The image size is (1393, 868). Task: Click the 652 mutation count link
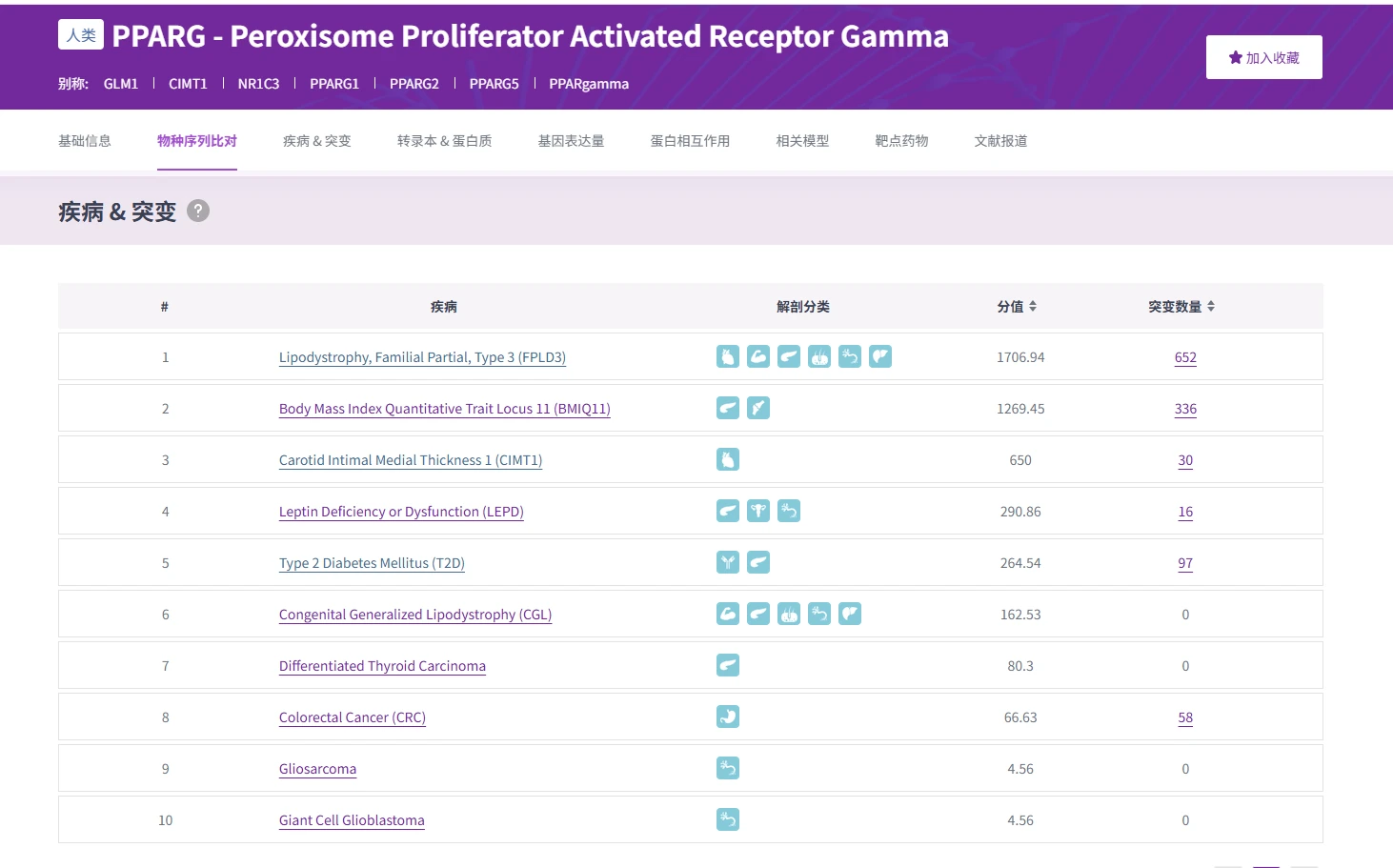[1185, 357]
